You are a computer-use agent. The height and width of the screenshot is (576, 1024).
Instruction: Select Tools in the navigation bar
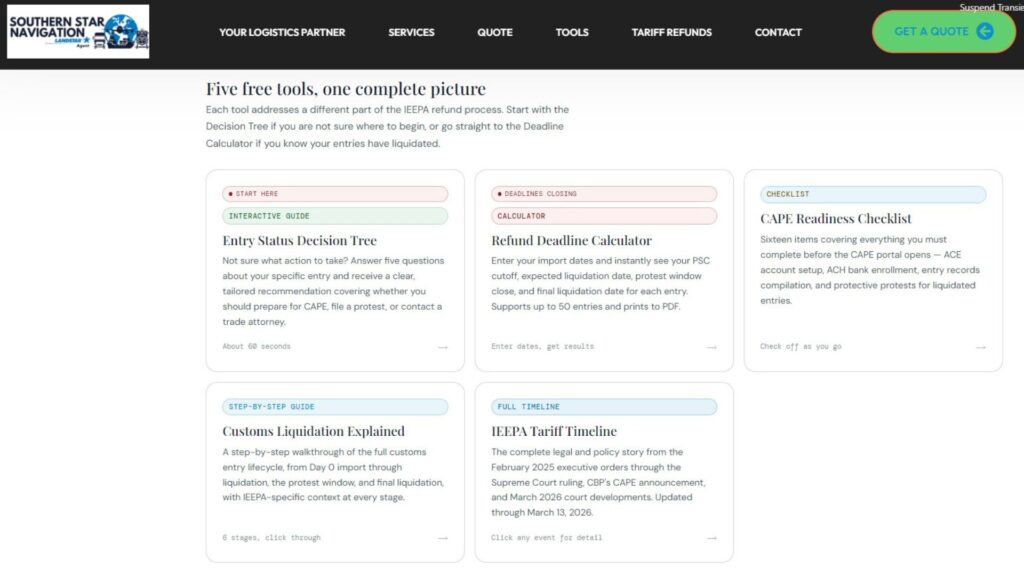point(572,32)
